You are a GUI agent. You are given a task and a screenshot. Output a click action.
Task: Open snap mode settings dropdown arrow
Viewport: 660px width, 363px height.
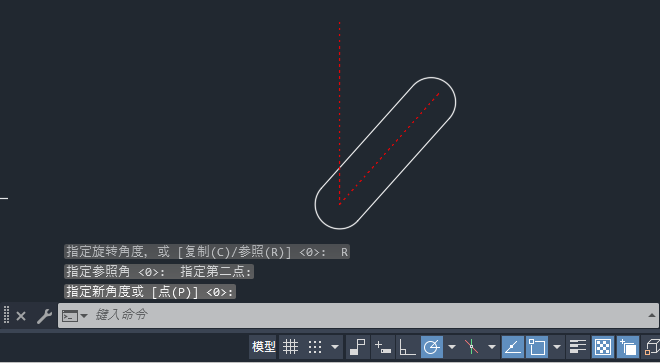[x=335, y=347]
